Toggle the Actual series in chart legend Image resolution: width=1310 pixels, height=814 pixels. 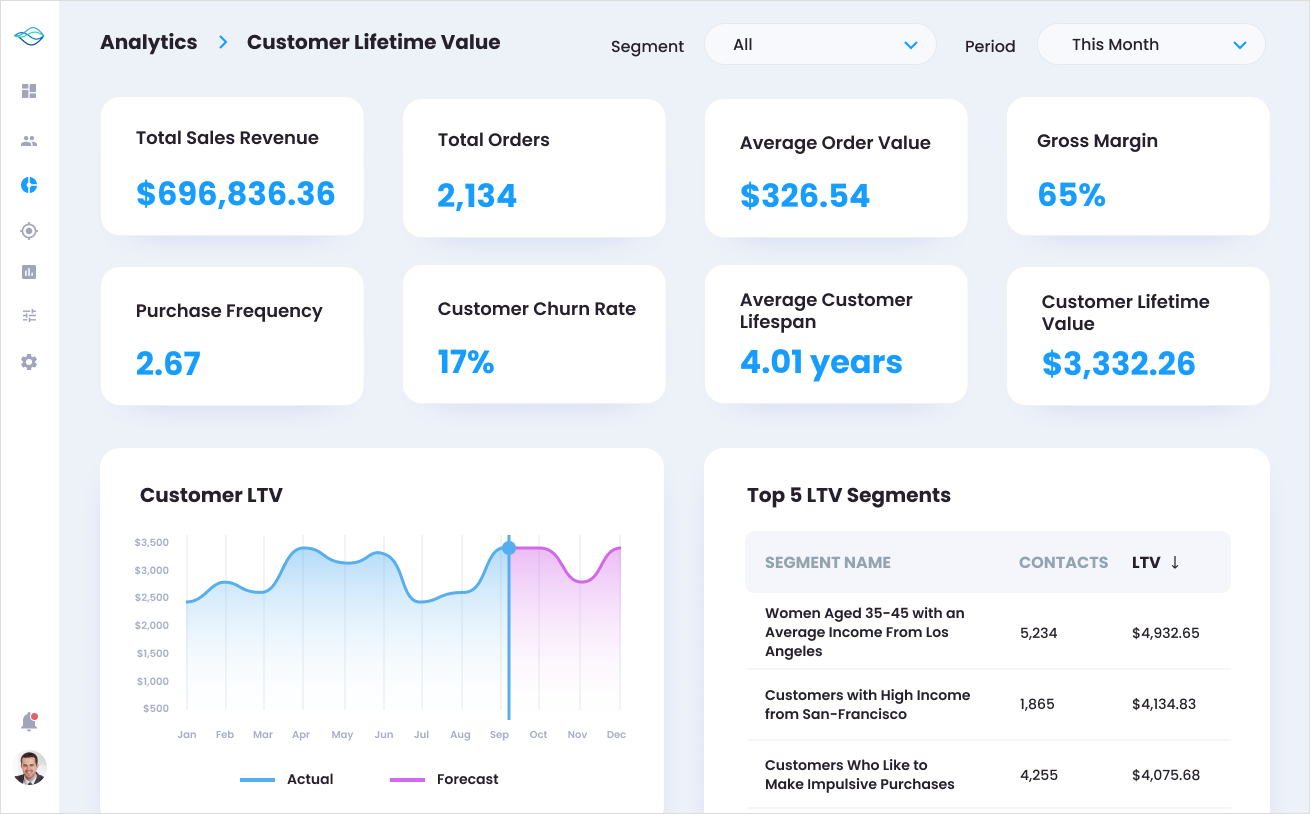point(288,779)
